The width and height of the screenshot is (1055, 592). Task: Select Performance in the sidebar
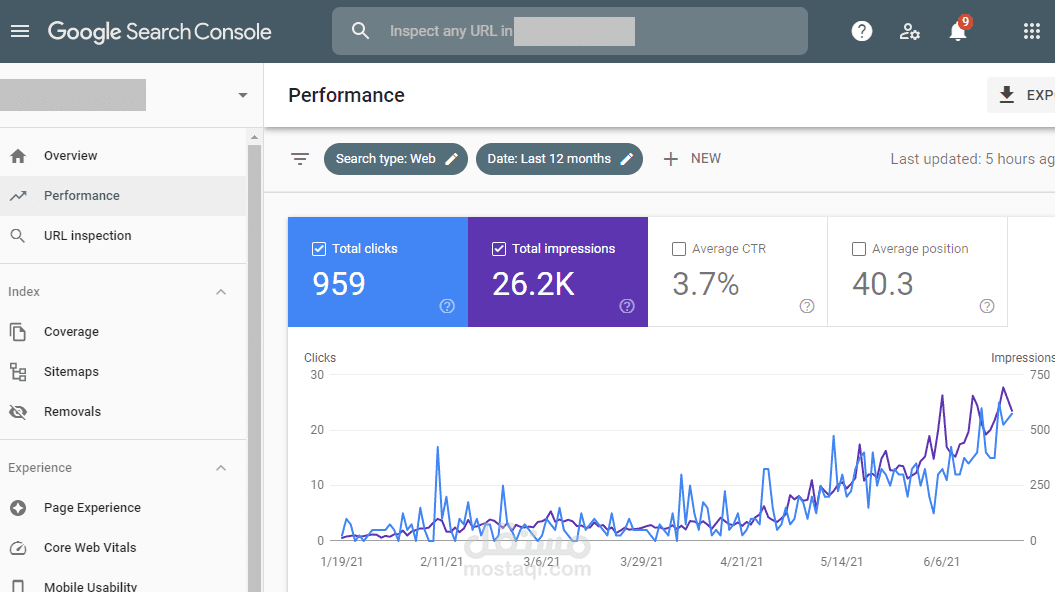(123, 196)
